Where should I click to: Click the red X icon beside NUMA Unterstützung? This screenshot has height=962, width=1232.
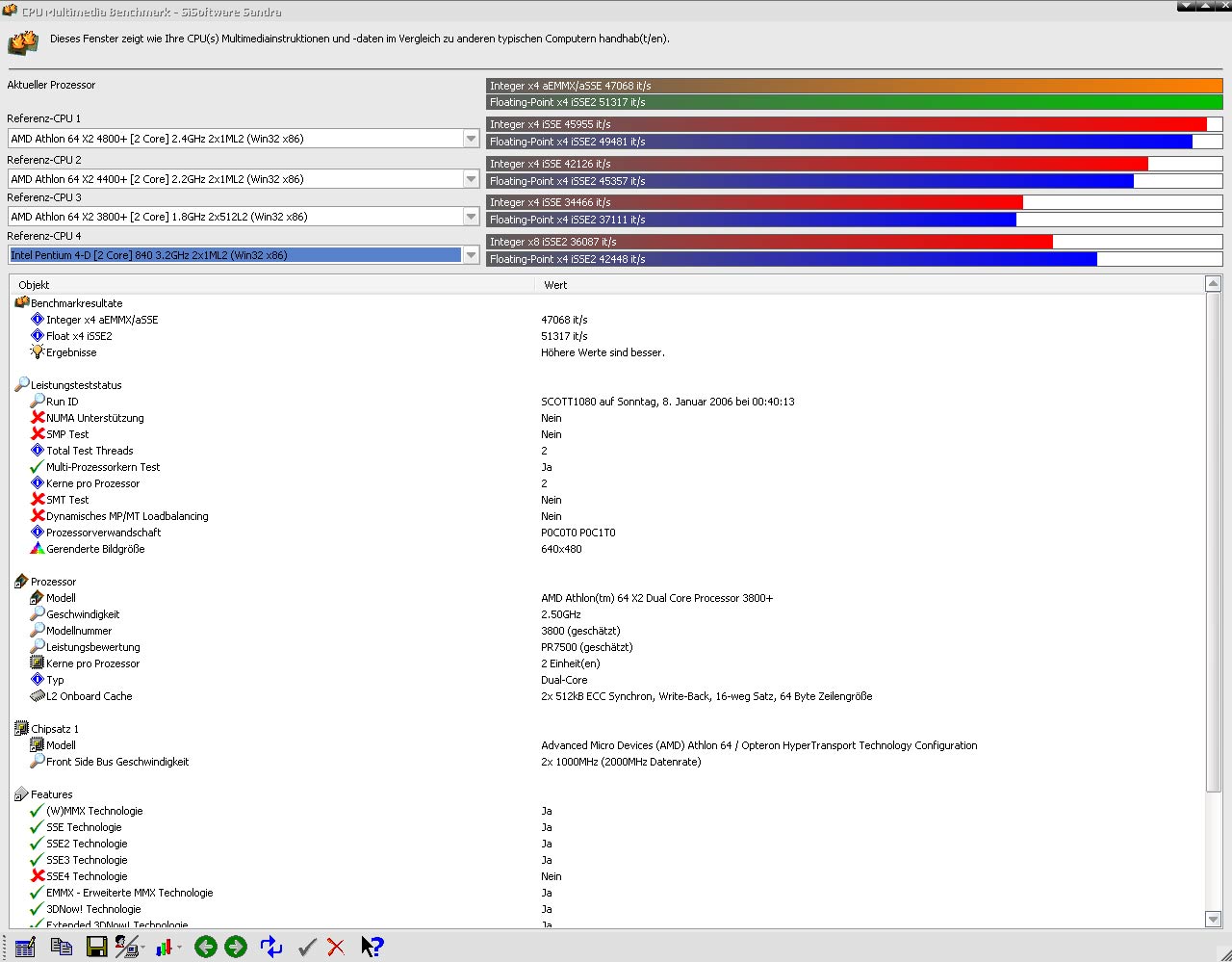[x=38, y=418]
